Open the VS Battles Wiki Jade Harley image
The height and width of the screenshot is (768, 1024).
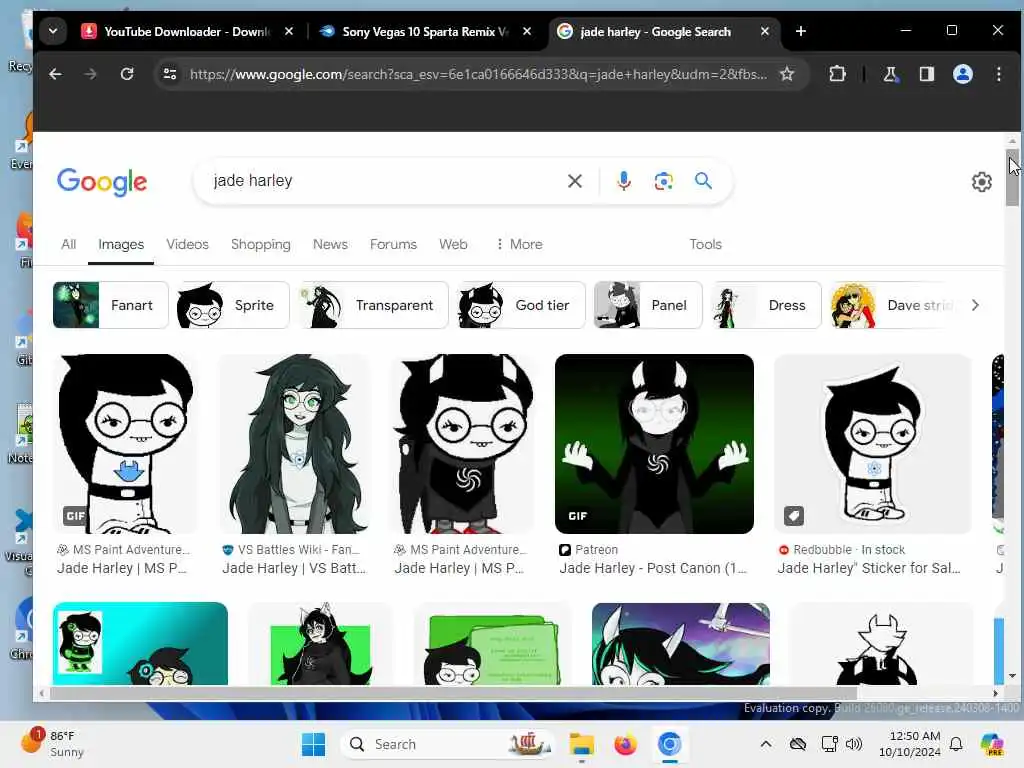tap(295, 444)
